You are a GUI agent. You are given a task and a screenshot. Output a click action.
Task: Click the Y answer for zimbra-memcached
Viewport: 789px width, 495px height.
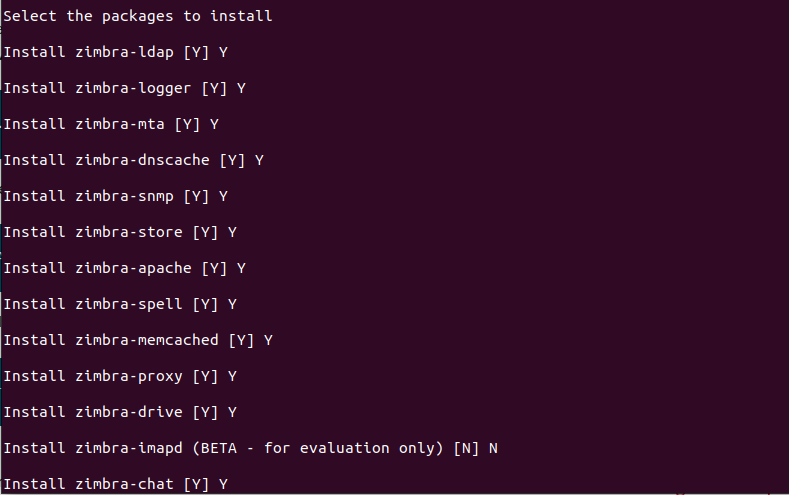click(x=268, y=341)
